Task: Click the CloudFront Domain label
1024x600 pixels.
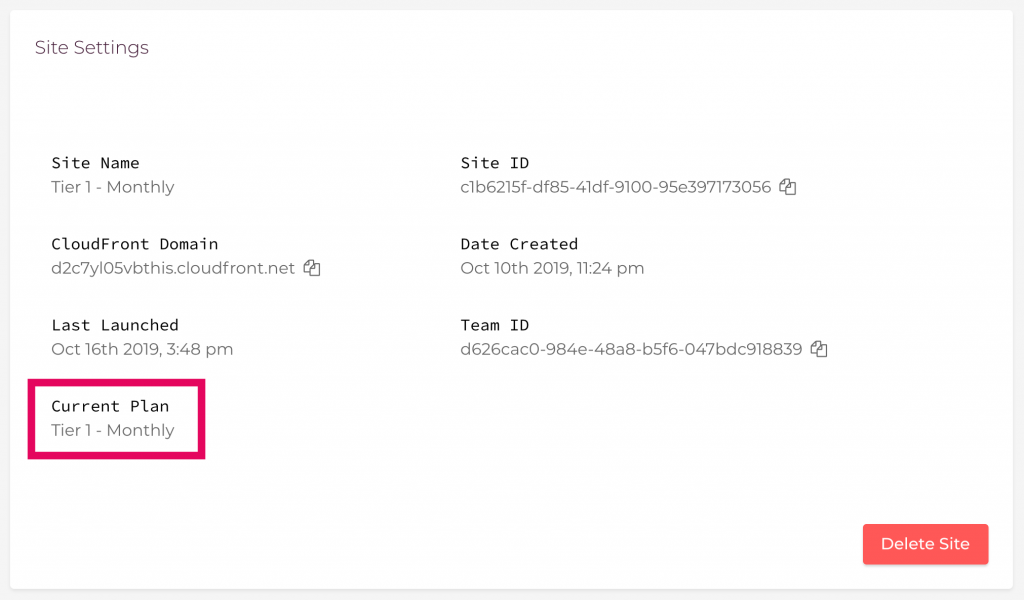Action: click(135, 244)
